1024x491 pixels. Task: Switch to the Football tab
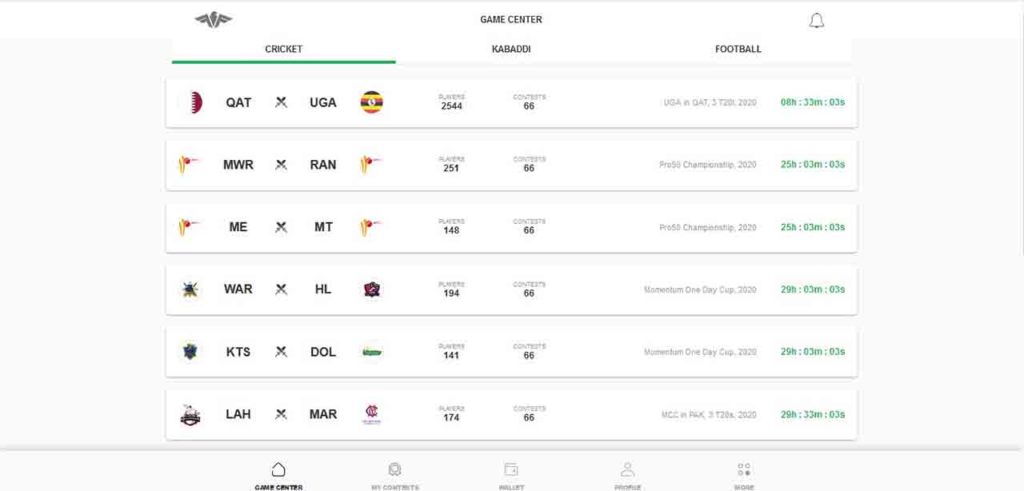(x=738, y=49)
